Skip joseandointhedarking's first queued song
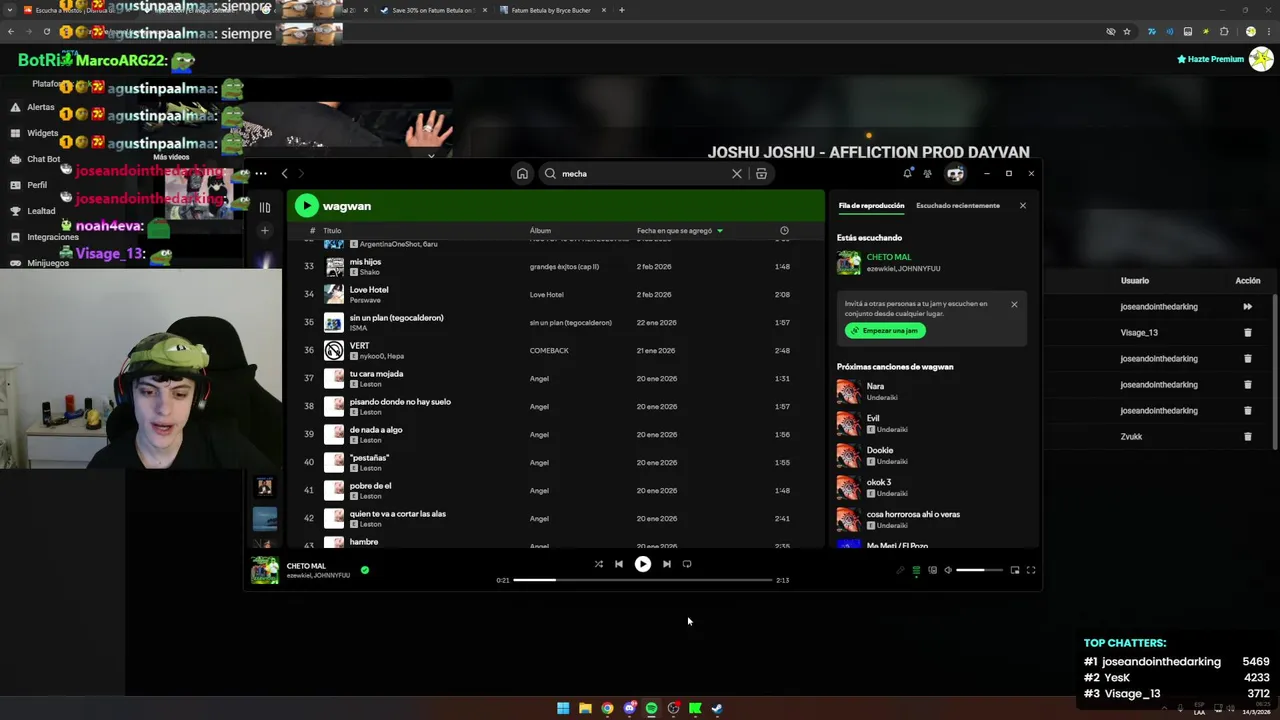Viewport: 1280px width, 720px height. coord(1247,307)
